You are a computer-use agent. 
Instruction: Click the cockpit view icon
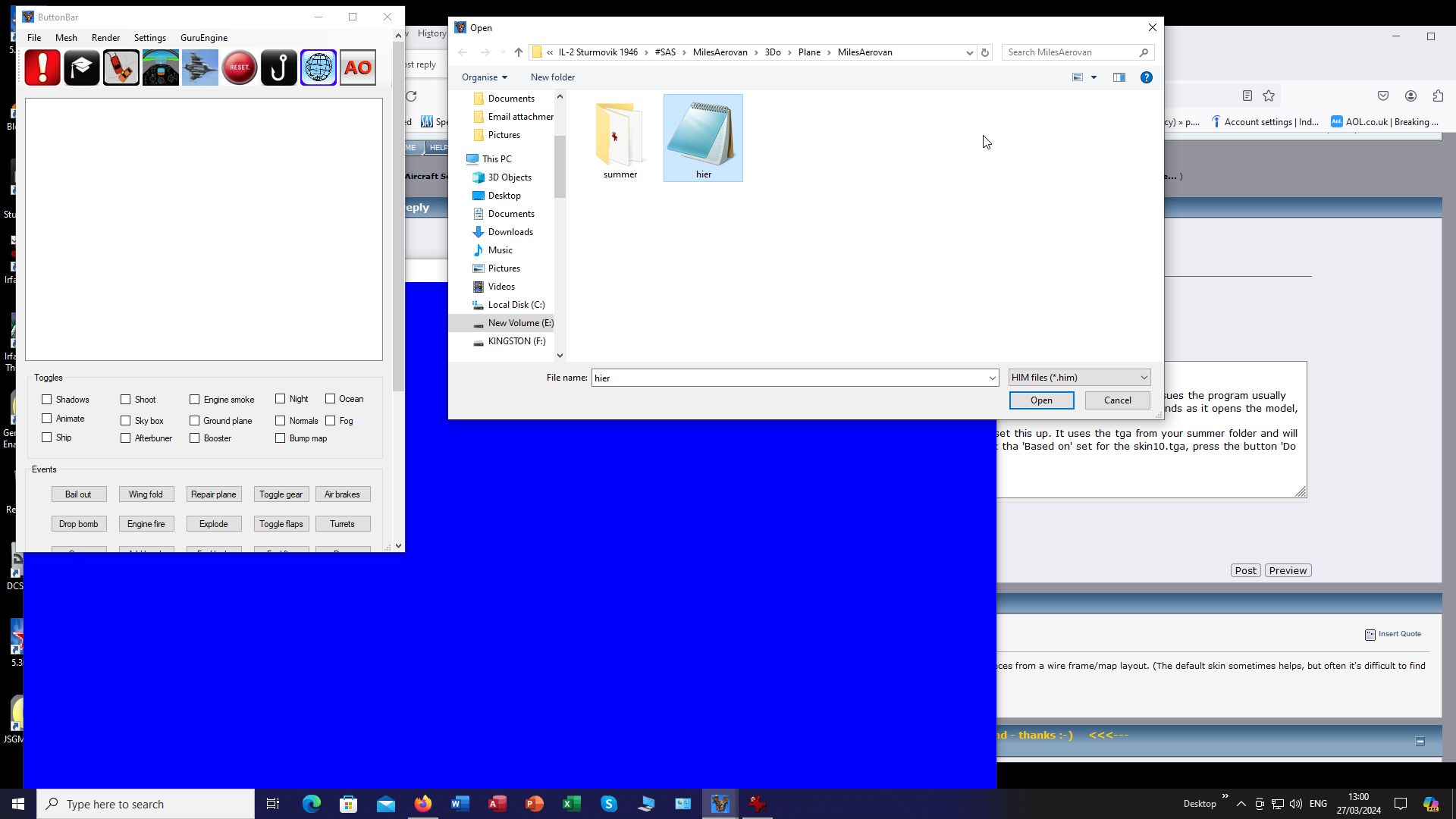tap(161, 67)
